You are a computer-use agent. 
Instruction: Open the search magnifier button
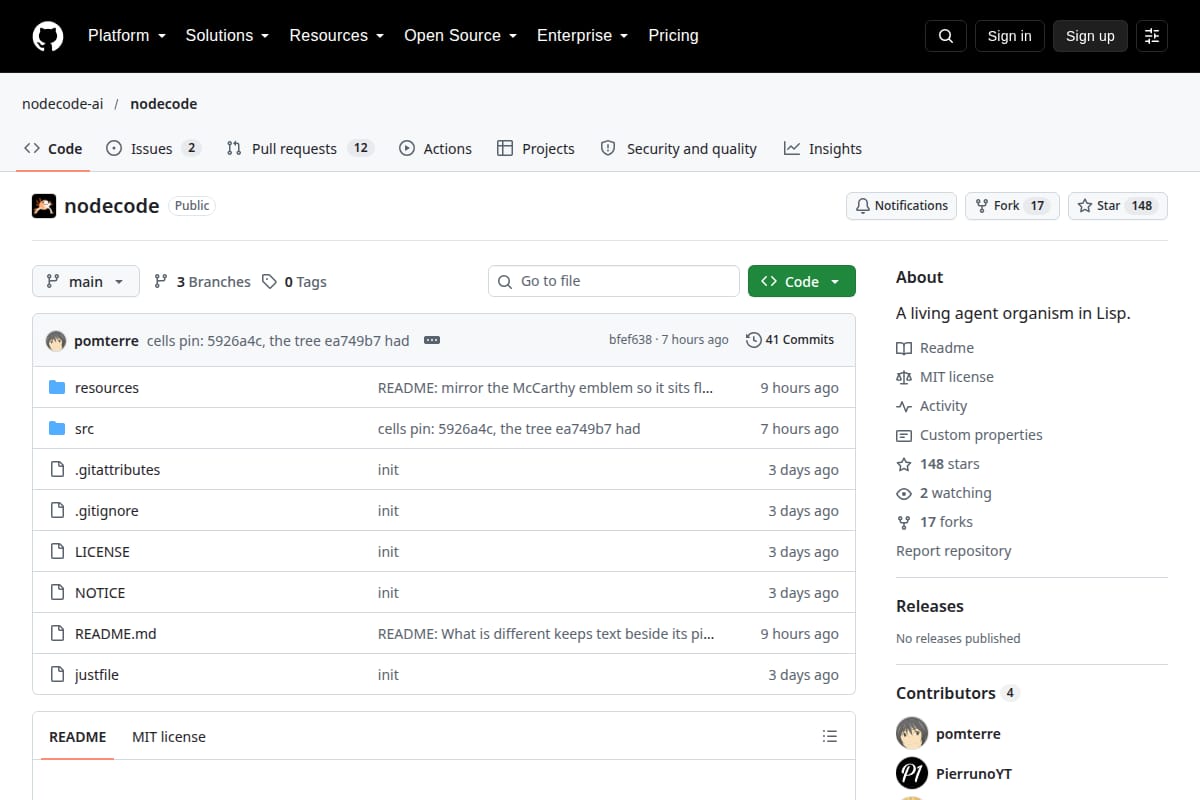(946, 36)
